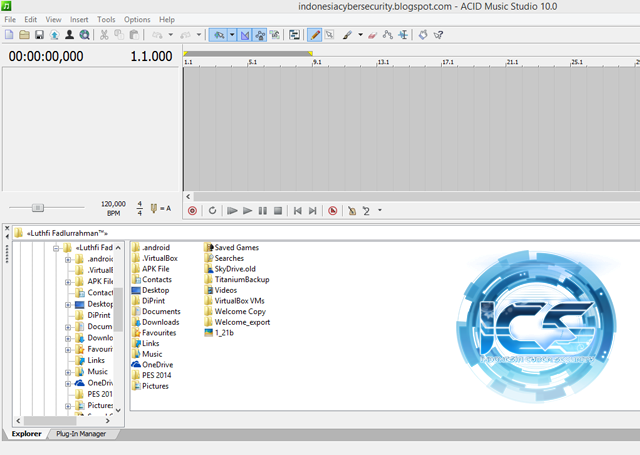Click the Redo arrow icon
The image size is (640, 455).
[x=186, y=35]
